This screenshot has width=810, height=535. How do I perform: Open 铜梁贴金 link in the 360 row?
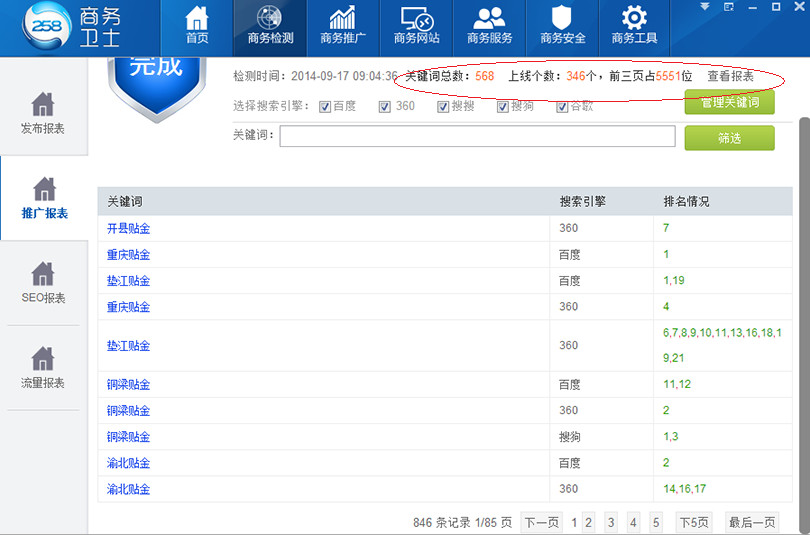pos(128,411)
